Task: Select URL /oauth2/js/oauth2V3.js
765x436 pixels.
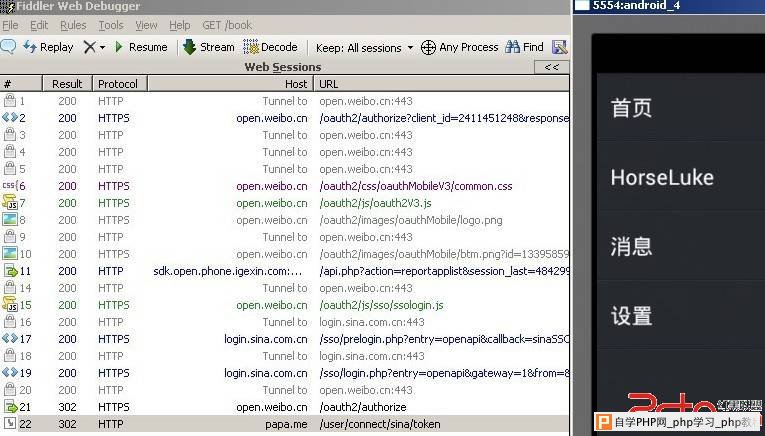Action: (375, 203)
